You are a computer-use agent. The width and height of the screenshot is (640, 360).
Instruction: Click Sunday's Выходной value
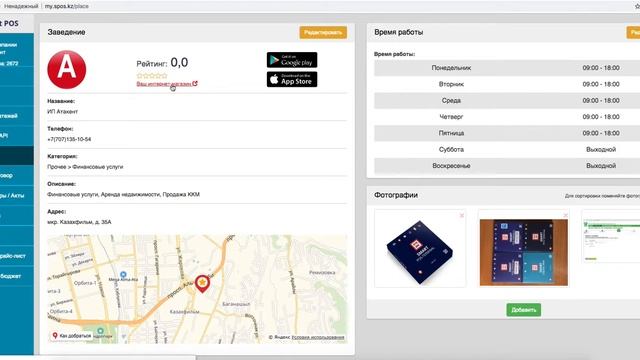tap(601, 166)
